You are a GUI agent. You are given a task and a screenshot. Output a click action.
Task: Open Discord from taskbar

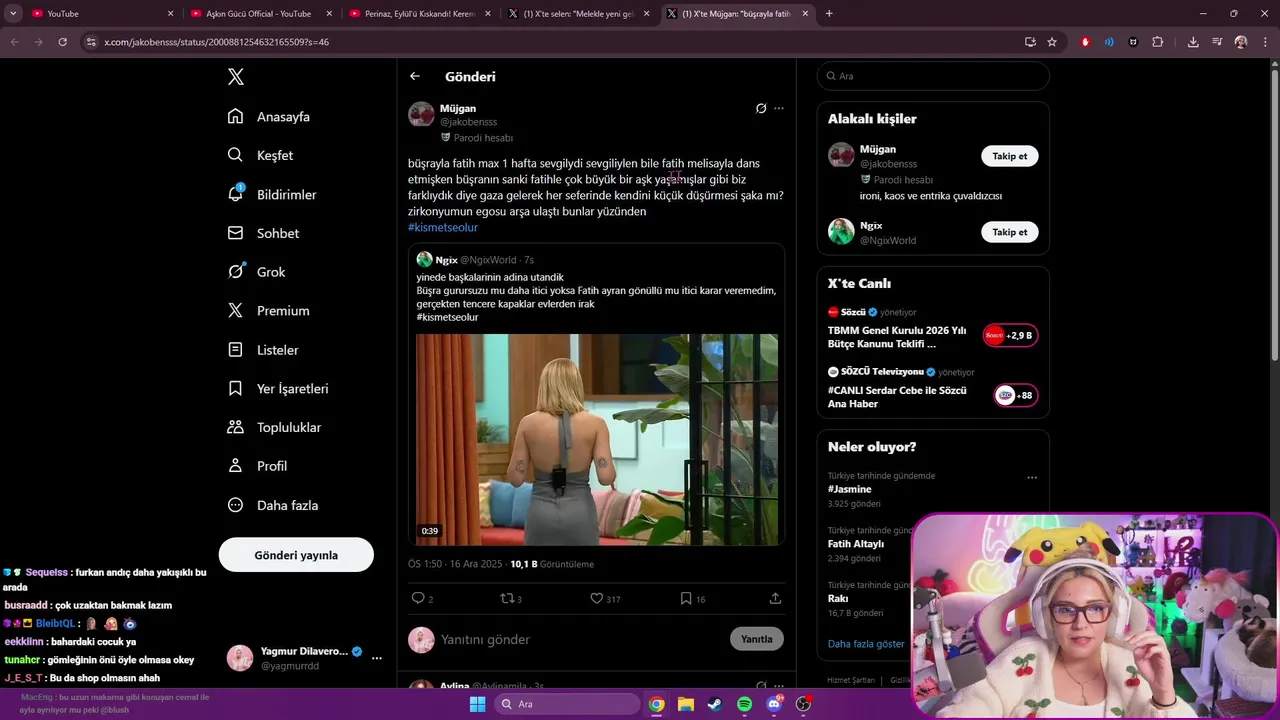tap(774, 704)
